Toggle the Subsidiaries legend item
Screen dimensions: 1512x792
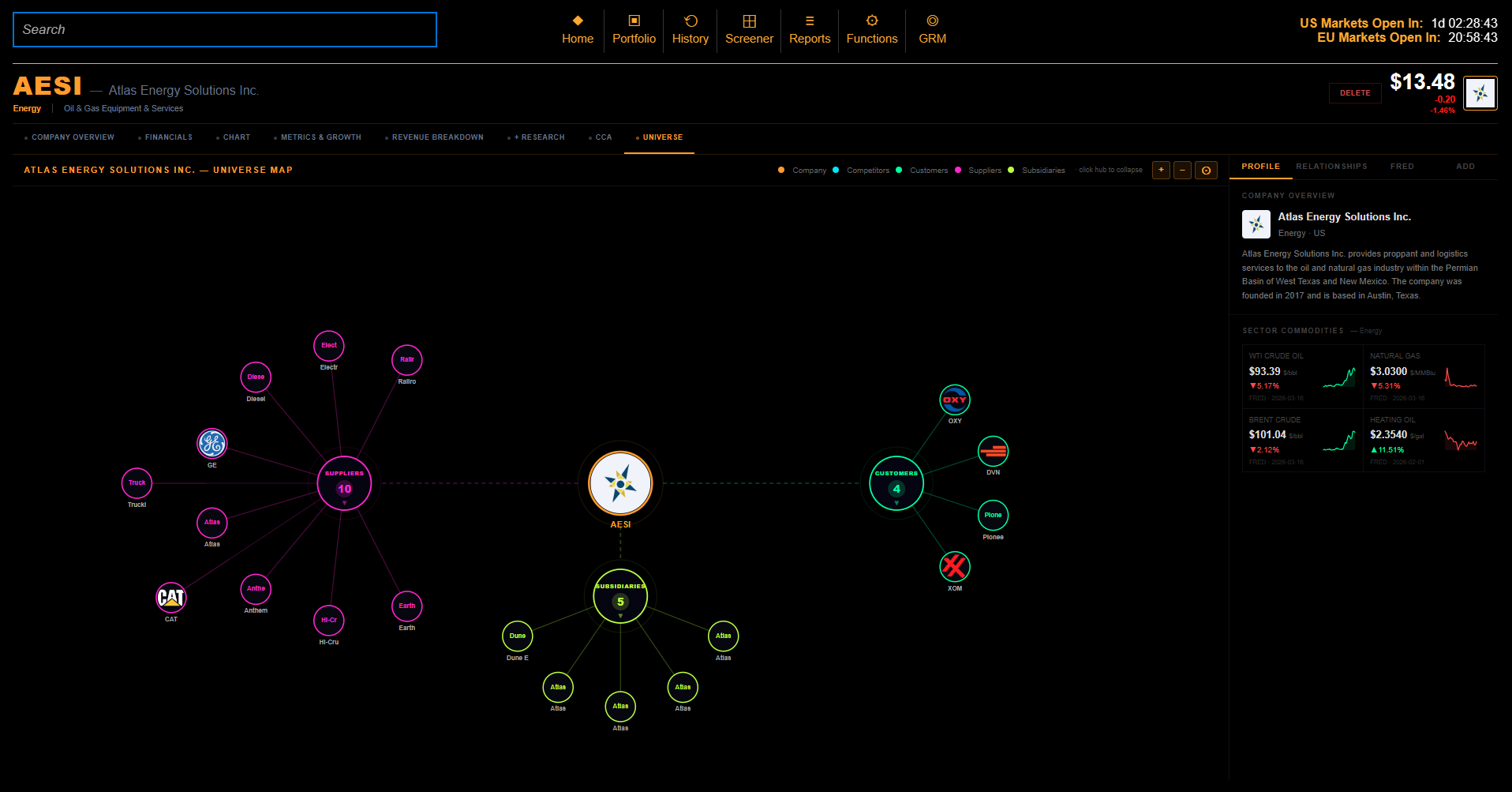1036,170
